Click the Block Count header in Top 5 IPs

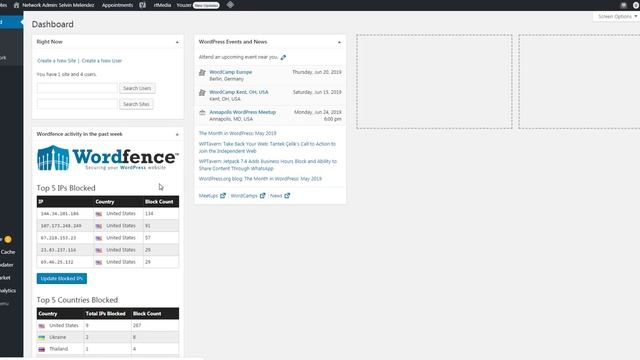pyautogui.click(x=159, y=202)
